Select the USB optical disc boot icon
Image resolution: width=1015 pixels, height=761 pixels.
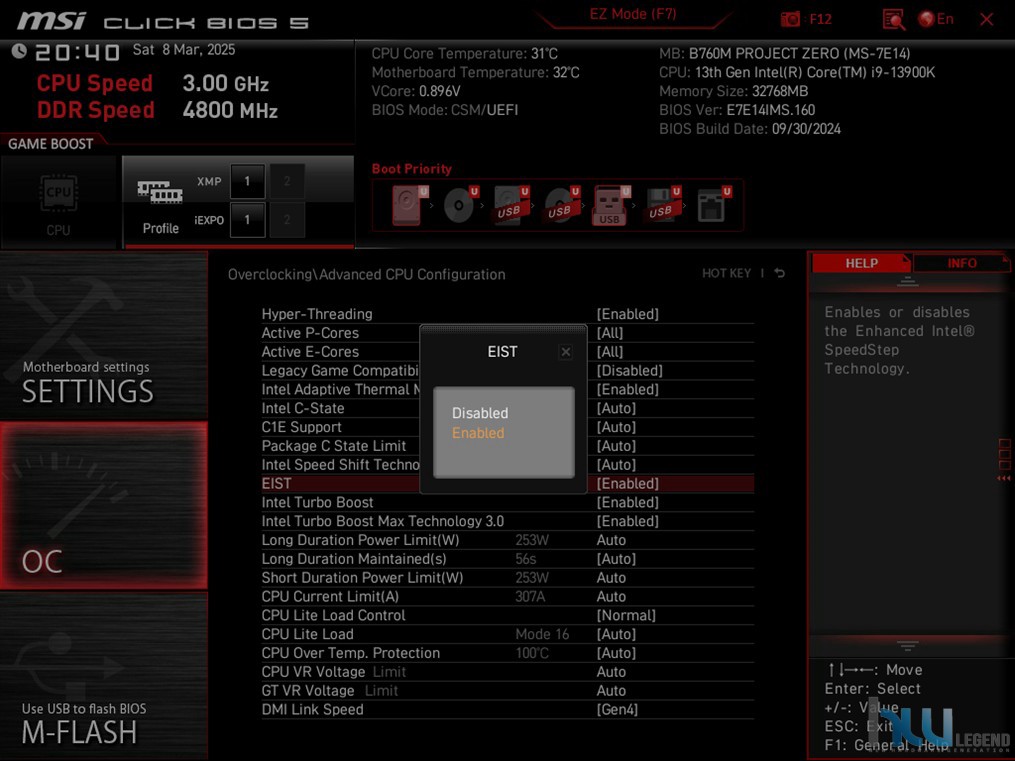pyautogui.click(x=561, y=205)
